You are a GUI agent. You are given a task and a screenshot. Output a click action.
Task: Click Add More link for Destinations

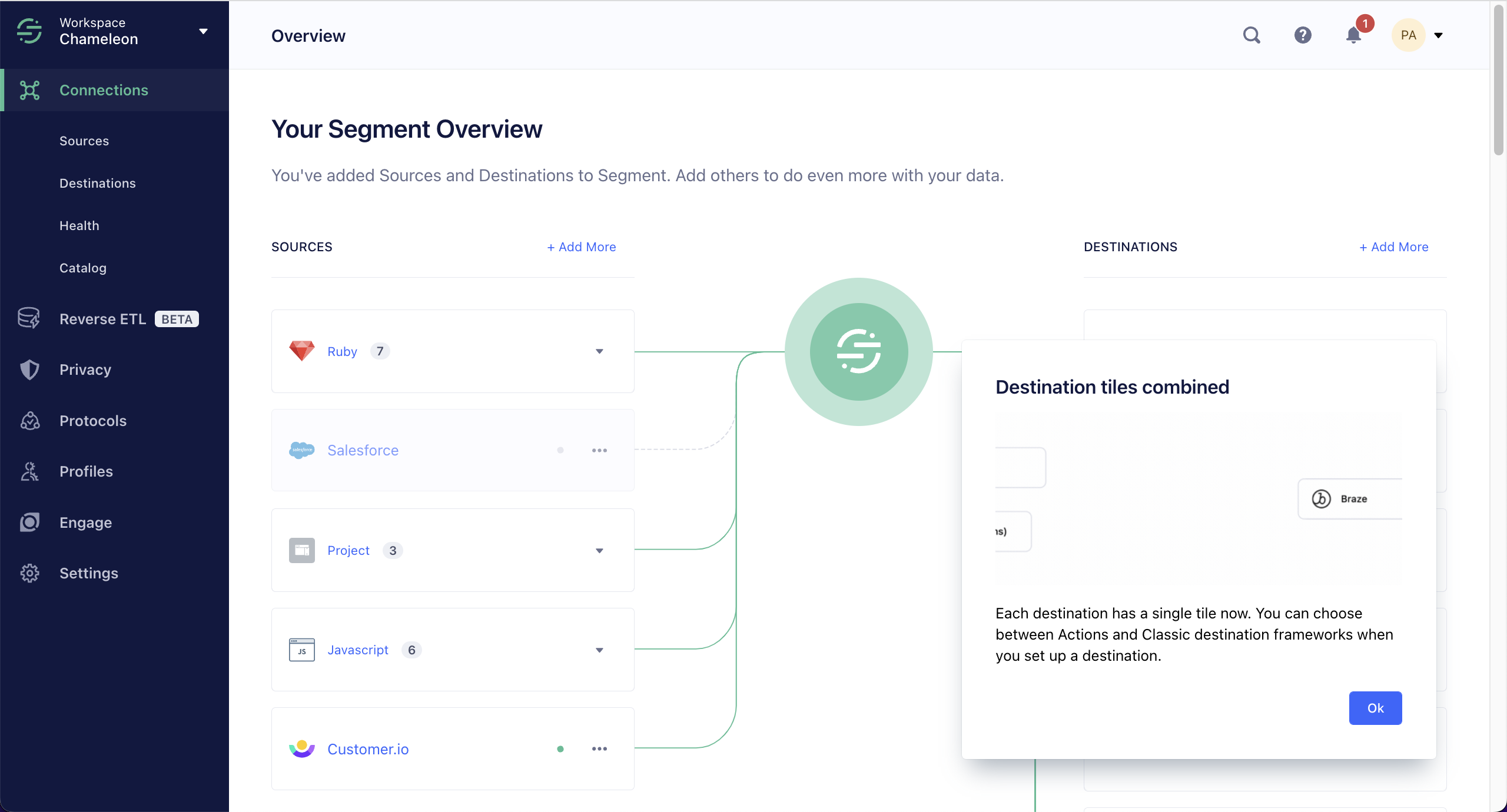click(x=1394, y=247)
